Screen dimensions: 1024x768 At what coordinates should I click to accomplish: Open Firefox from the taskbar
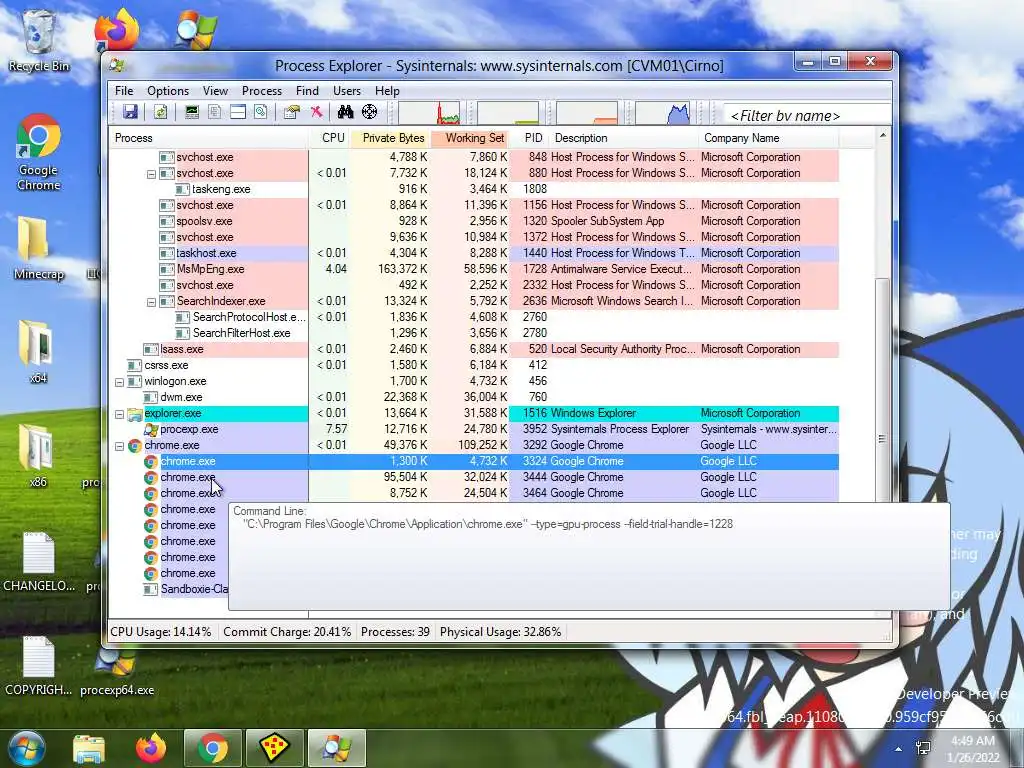point(151,748)
